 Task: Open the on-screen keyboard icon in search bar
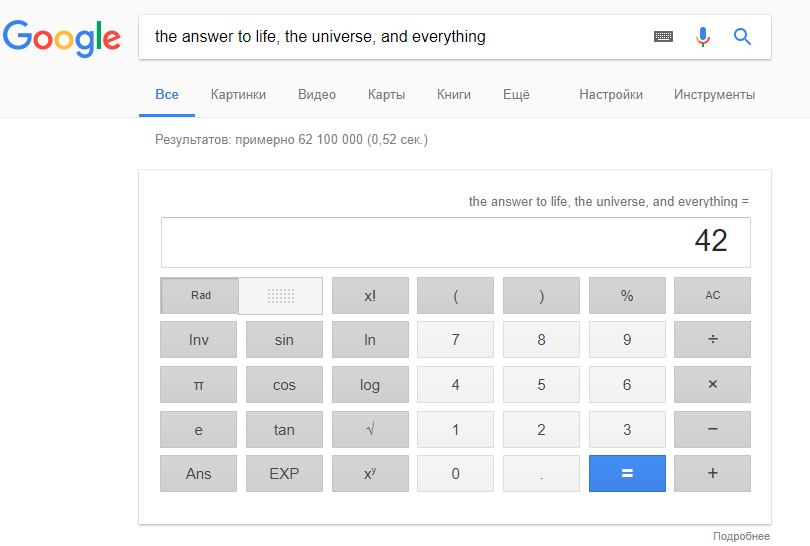coord(663,37)
